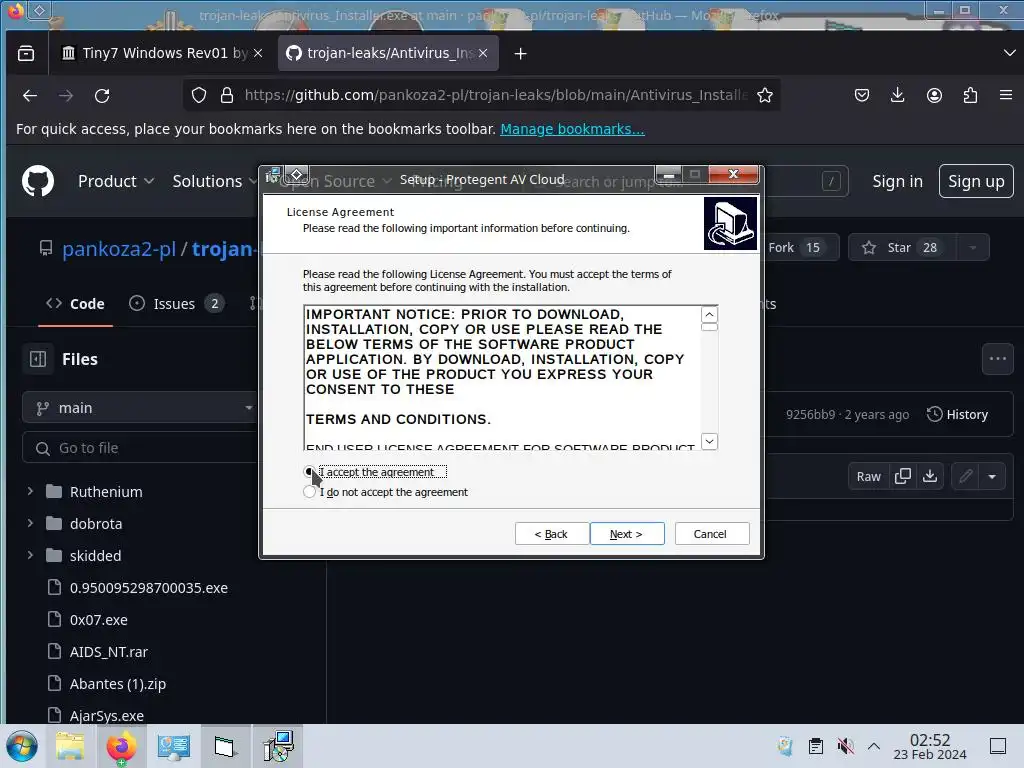Image resolution: width=1024 pixels, height=768 pixels.
Task: Open the Firefox account icon
Action: coord(935,95)
